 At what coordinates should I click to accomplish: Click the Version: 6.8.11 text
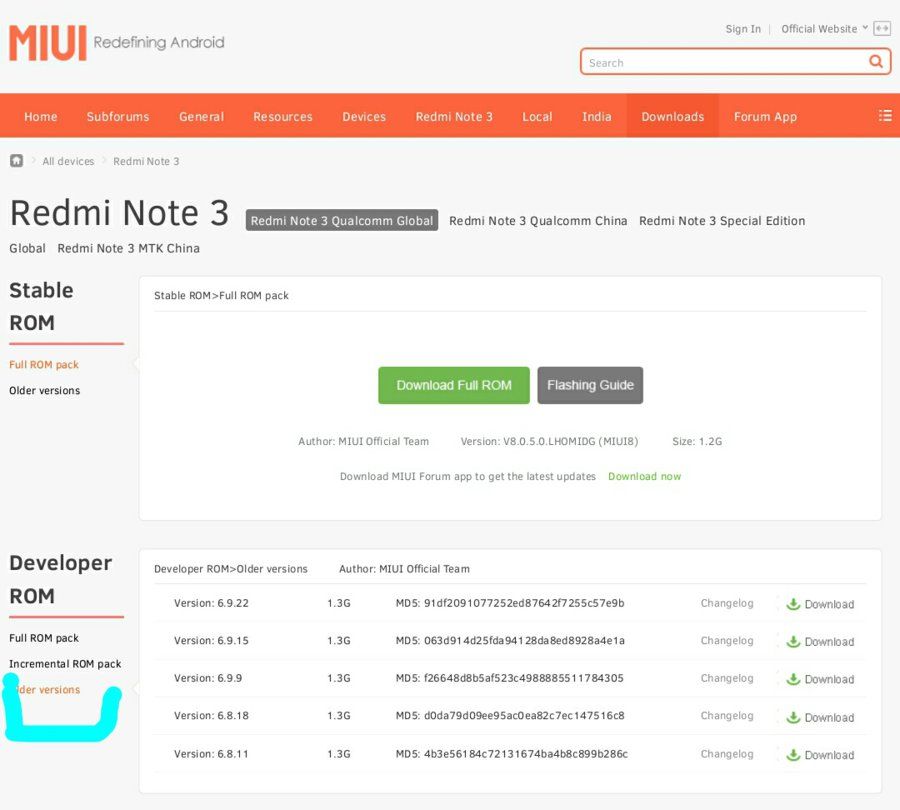pyautogui.click(x=211, y=754)
